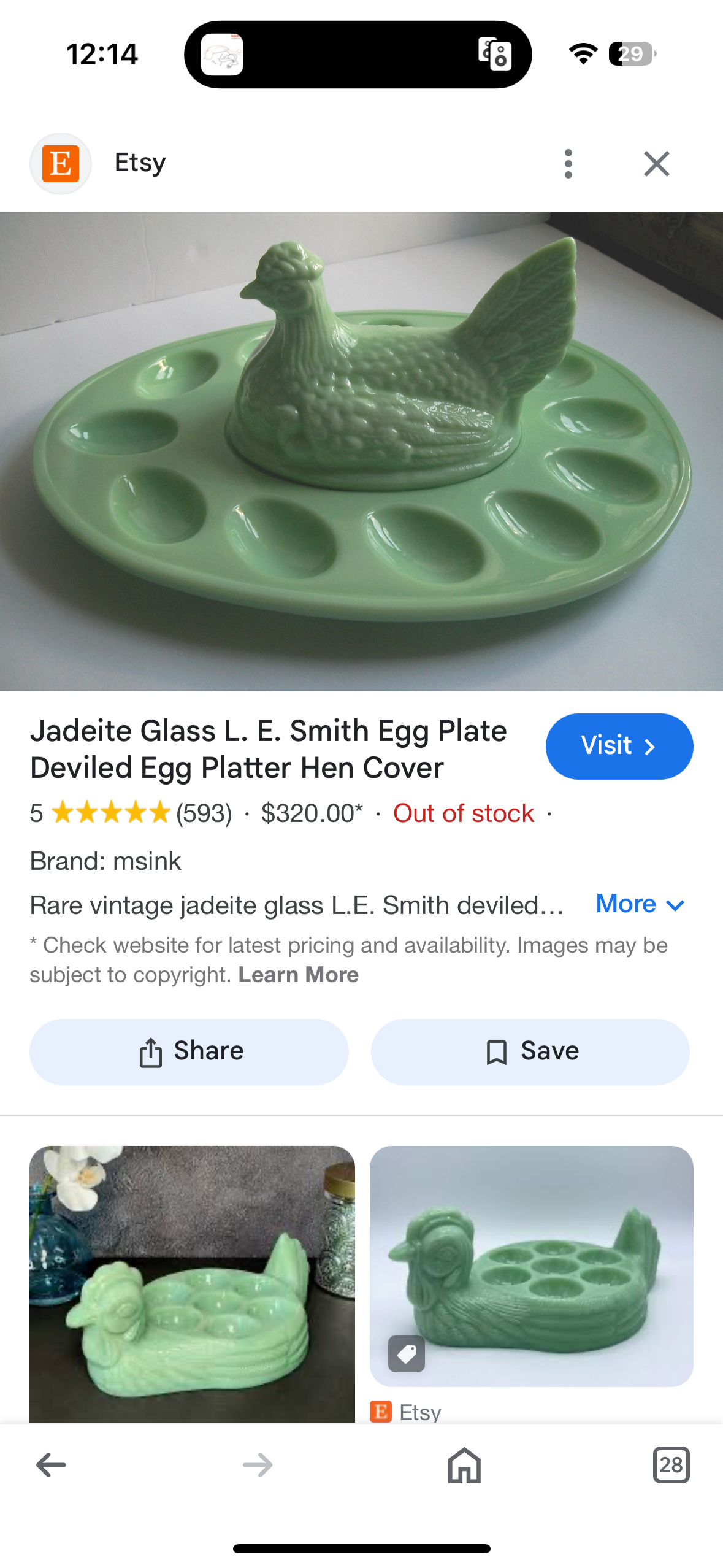
Task: Open the screen mirroring indicator in Dynamic Island
Action: [x=495, y=54]
